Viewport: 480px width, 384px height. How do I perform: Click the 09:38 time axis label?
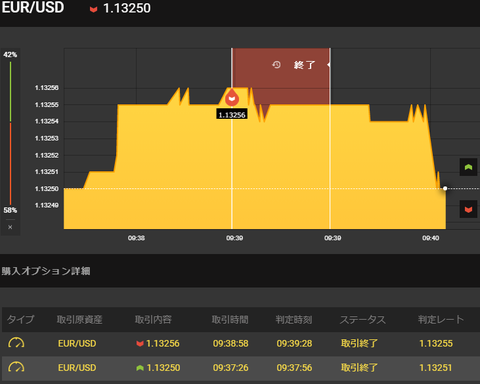[x=136, y=238]
